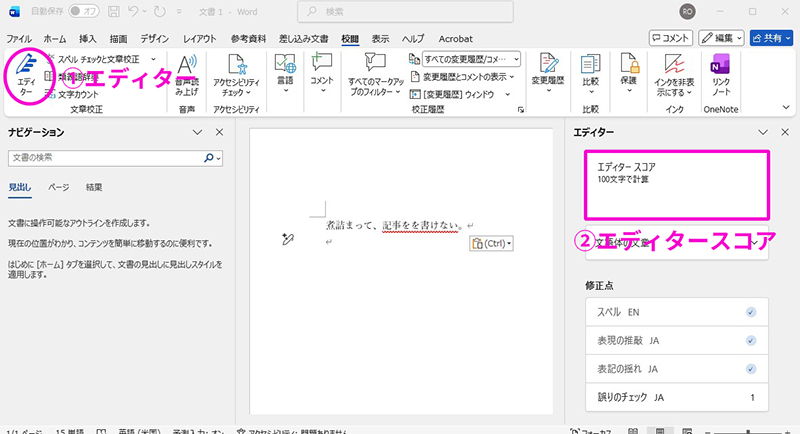Click the document search (文書の検索) field
Viewport: 800px width, 434px height.
(105, 158)
